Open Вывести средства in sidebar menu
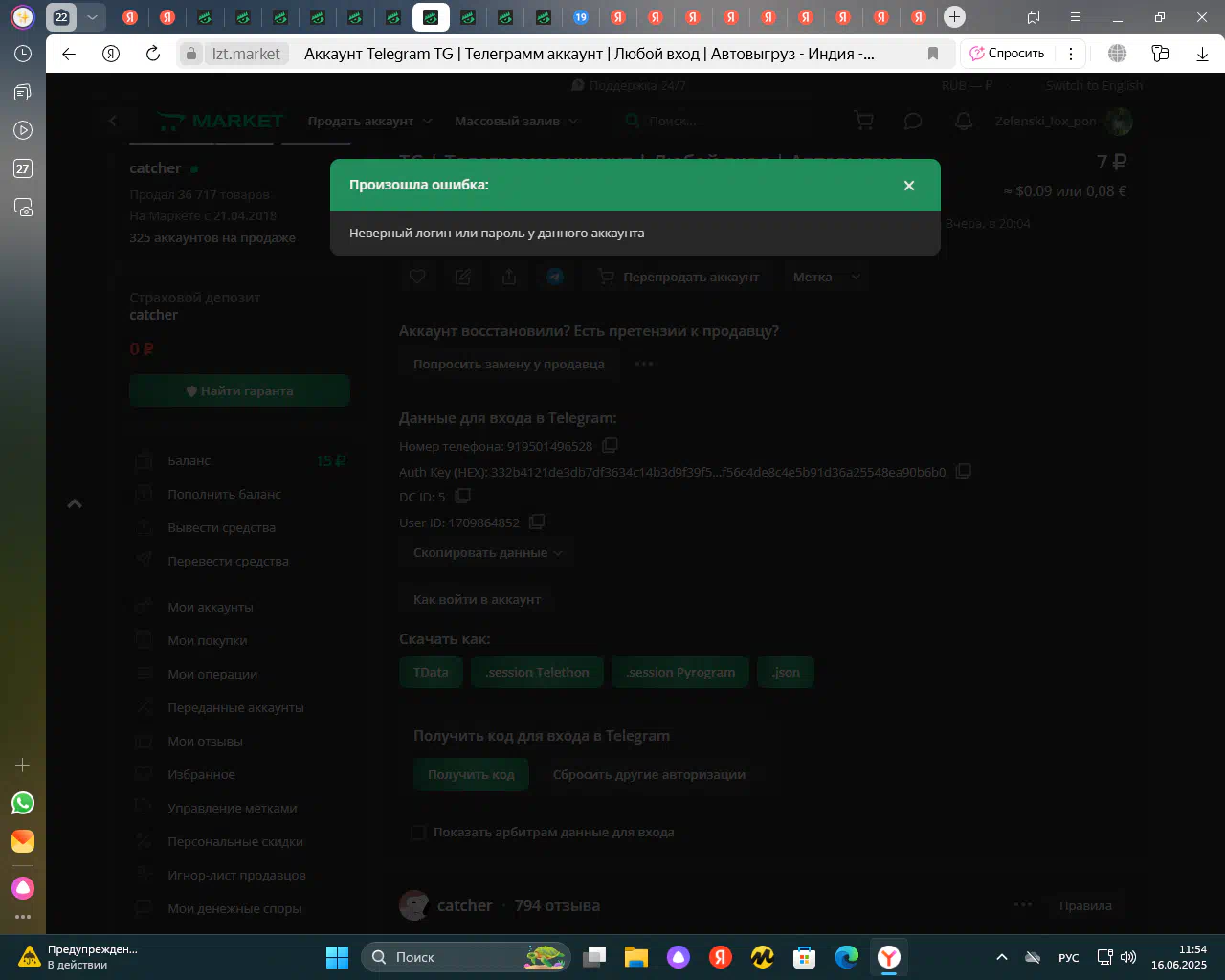Screen dimensions: 1225x980 point(221,527)
